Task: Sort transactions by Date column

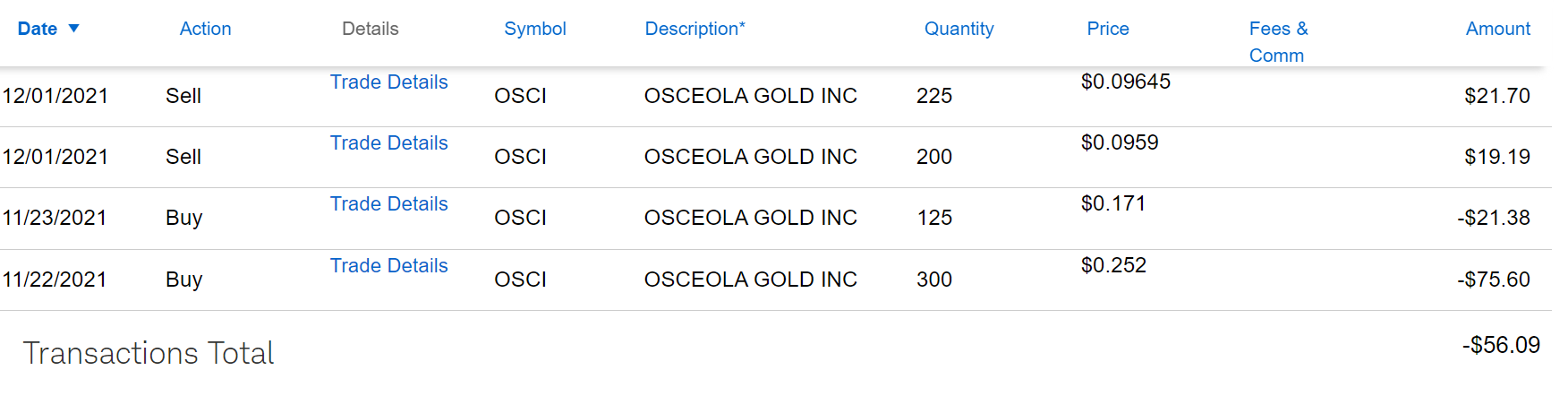Action: [38, 29]
